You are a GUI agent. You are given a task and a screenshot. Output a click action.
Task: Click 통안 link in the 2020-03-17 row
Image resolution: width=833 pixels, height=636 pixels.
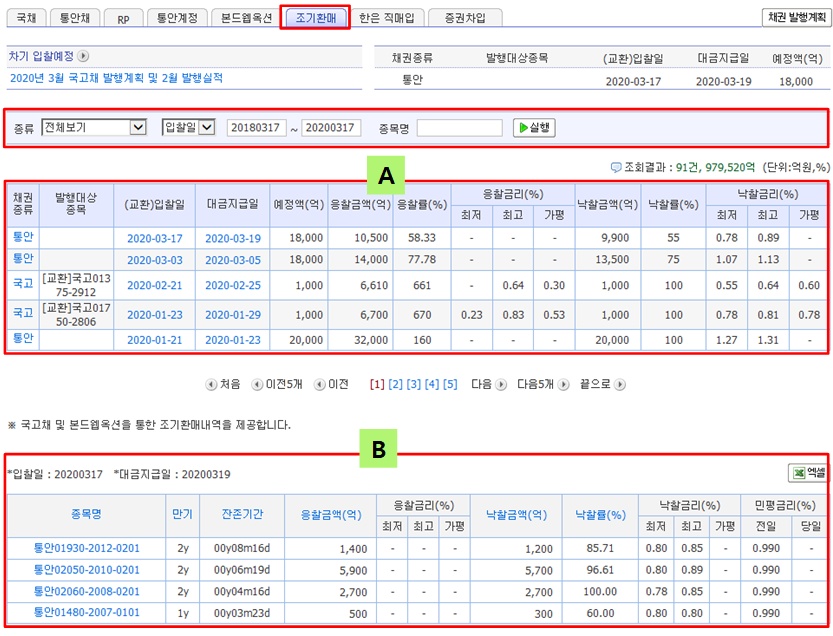pyautogui.click(x=23, y=236)
